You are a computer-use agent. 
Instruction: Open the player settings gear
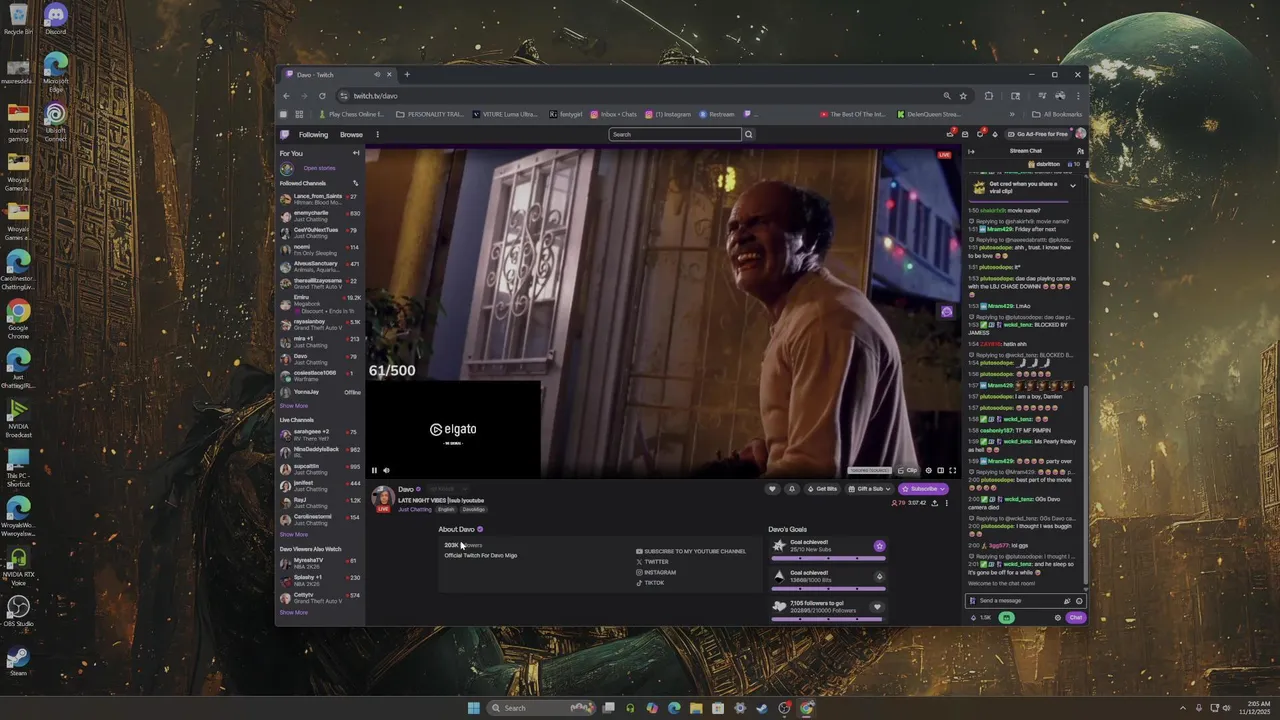928,470
